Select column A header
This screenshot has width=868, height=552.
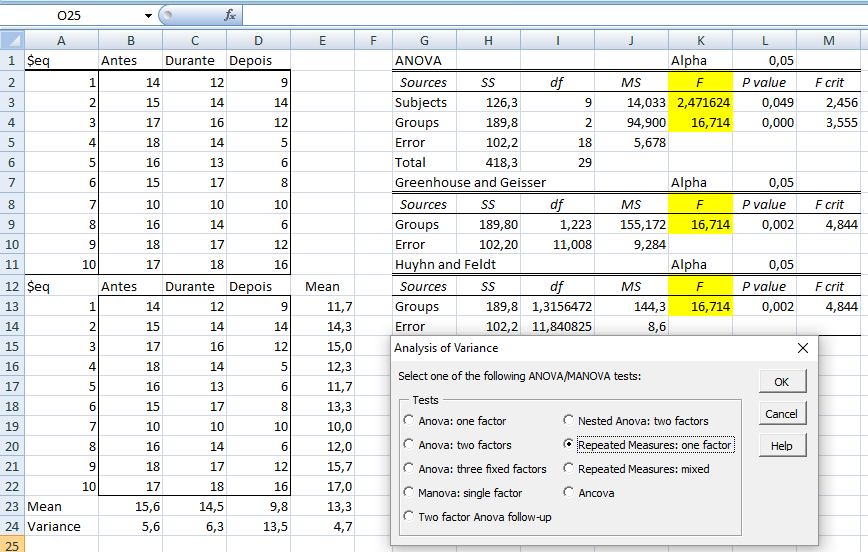point(61,40)
